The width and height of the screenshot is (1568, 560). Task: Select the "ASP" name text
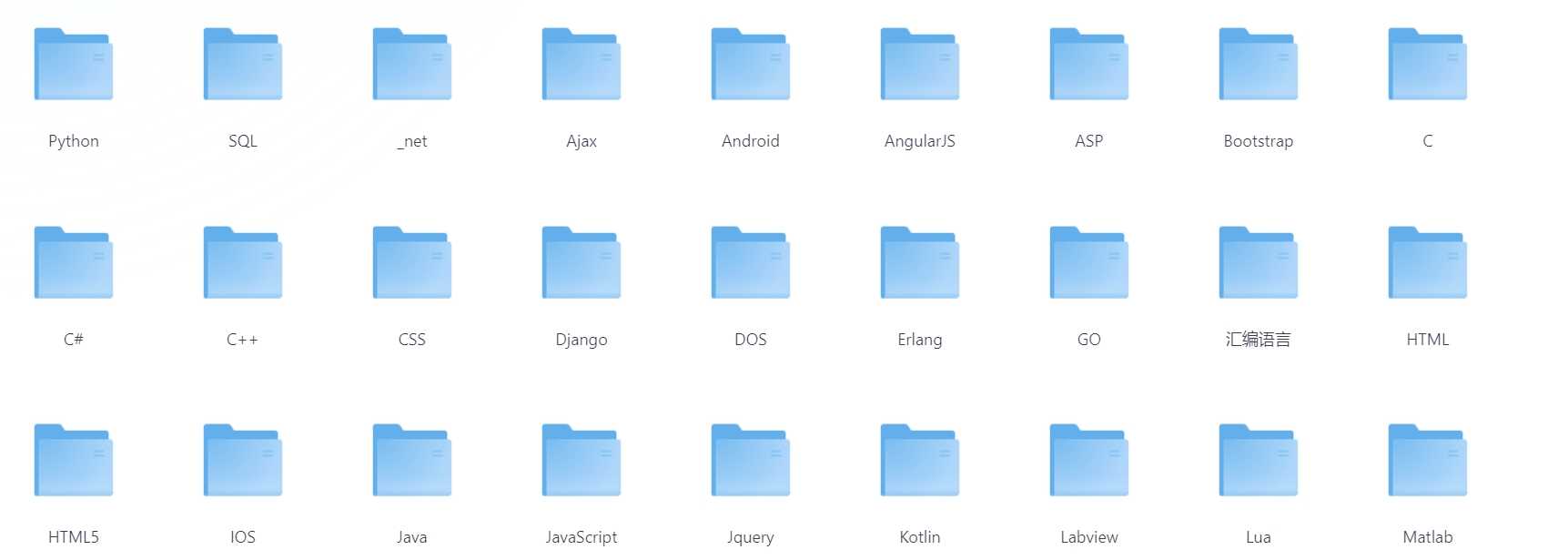click(1089, 141)
